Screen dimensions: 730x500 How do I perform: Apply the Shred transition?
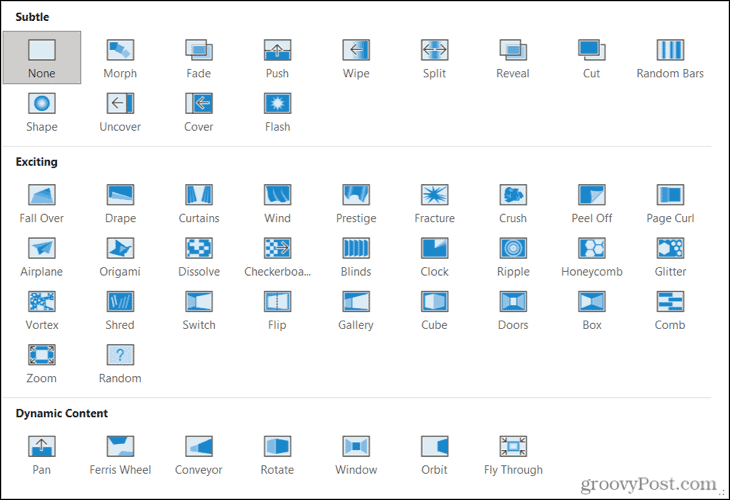(120, 310)
